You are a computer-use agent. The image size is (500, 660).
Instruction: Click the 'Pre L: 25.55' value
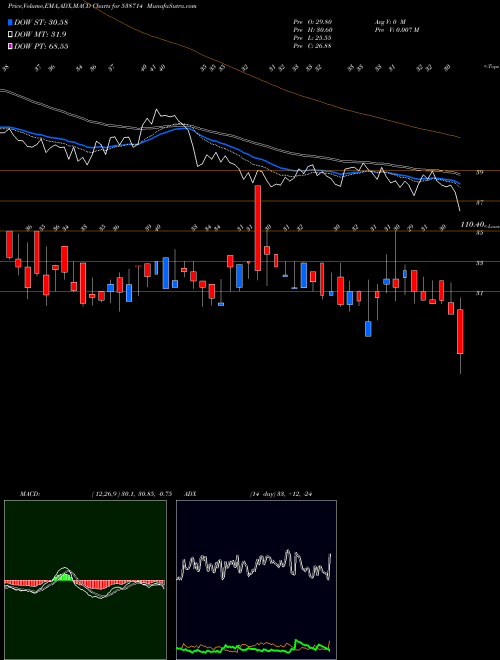pos(312,38)
